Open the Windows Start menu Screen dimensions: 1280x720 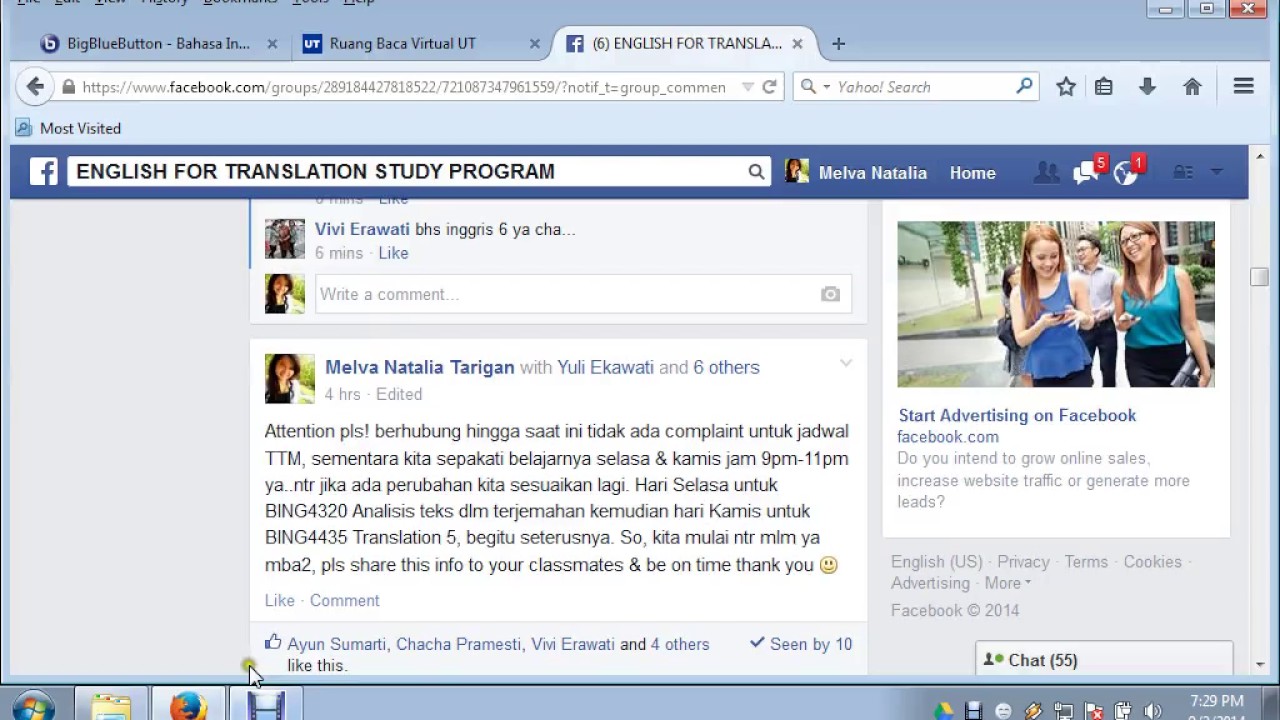[x=33, y=706]
